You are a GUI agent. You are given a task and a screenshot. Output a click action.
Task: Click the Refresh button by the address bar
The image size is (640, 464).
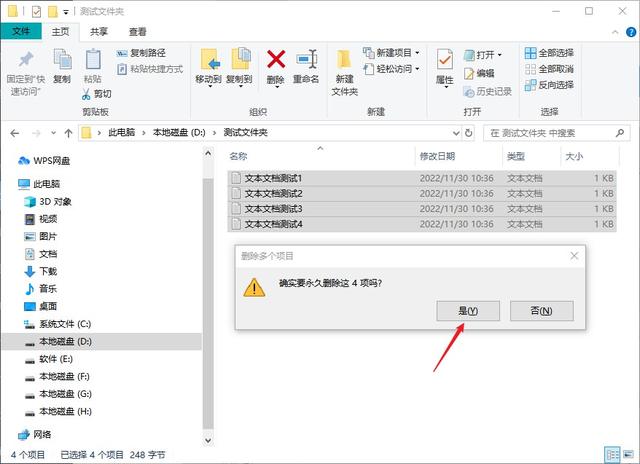(469, 133)
